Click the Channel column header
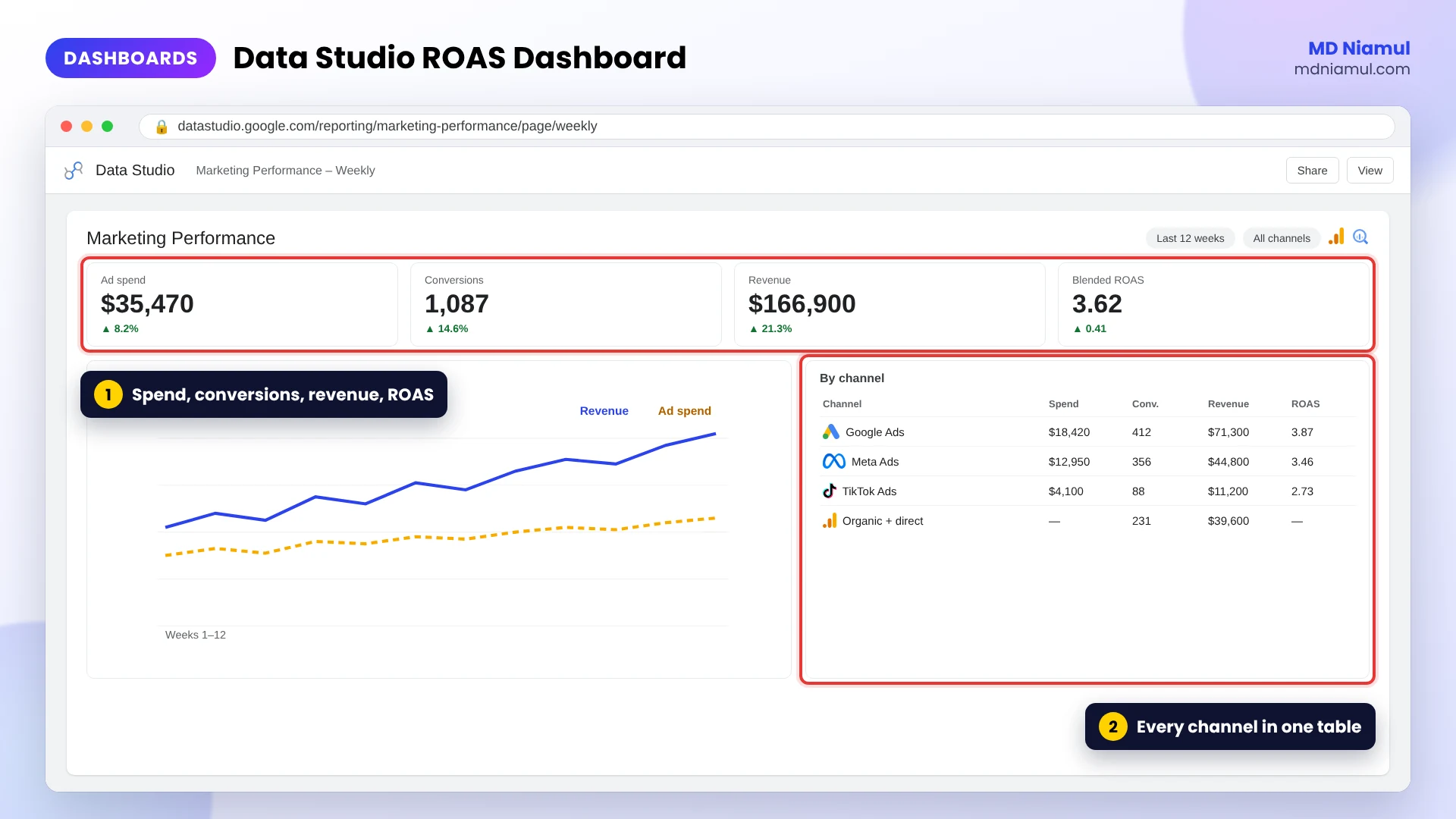 coord(842,404)
